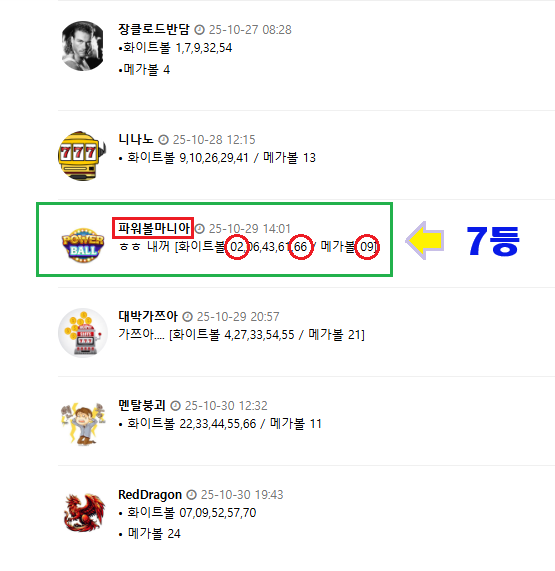
Task: Click the circled white ball number 66
Action: tap(301, 247)
